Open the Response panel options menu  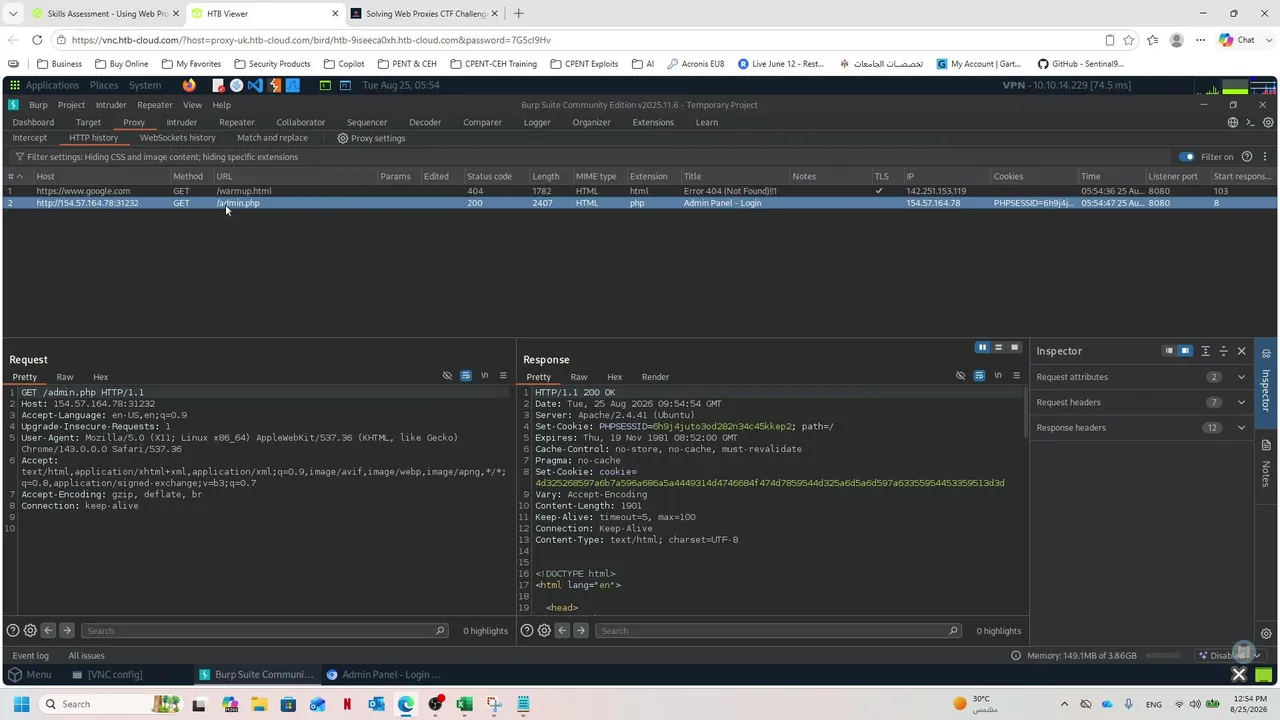point(1016,376)
